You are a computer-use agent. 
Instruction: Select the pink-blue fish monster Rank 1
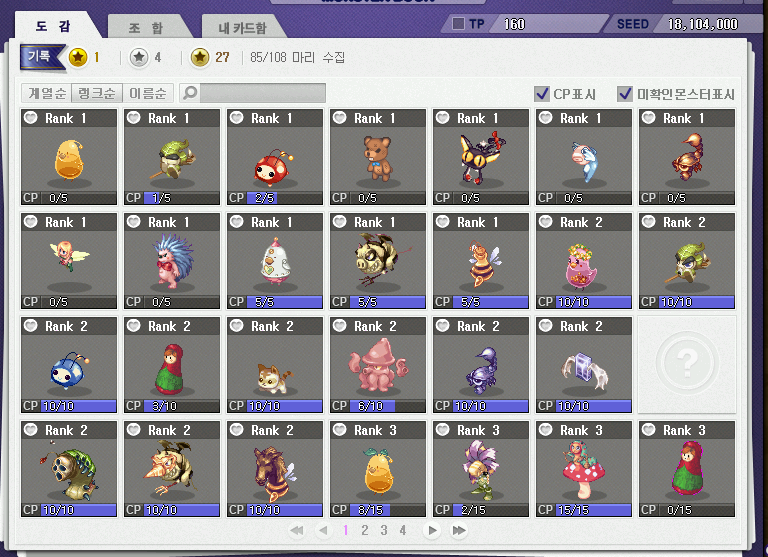tap(584, 157)
